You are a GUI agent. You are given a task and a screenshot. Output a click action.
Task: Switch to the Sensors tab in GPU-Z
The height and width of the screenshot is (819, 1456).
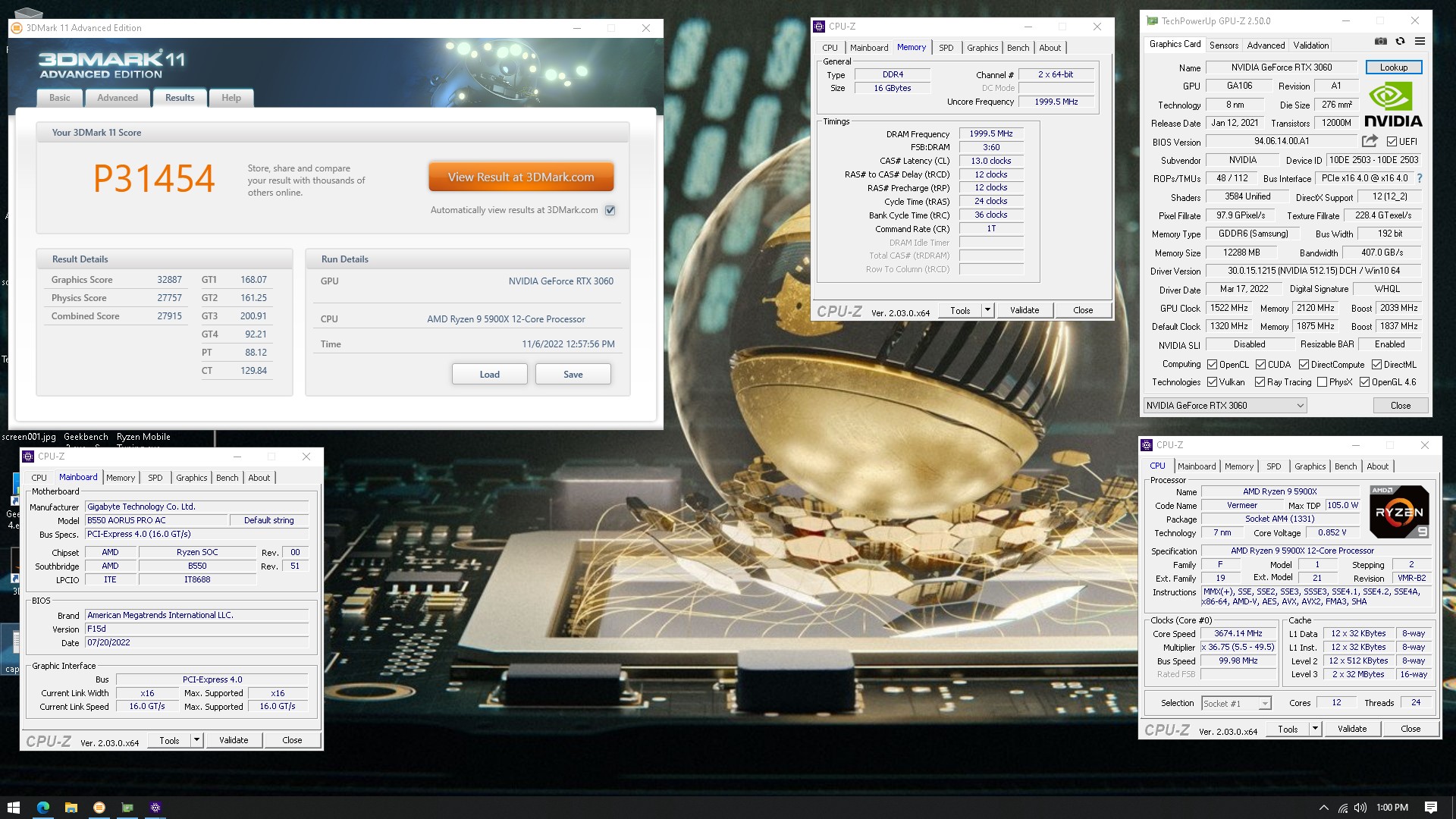(x=1223, y=45)
